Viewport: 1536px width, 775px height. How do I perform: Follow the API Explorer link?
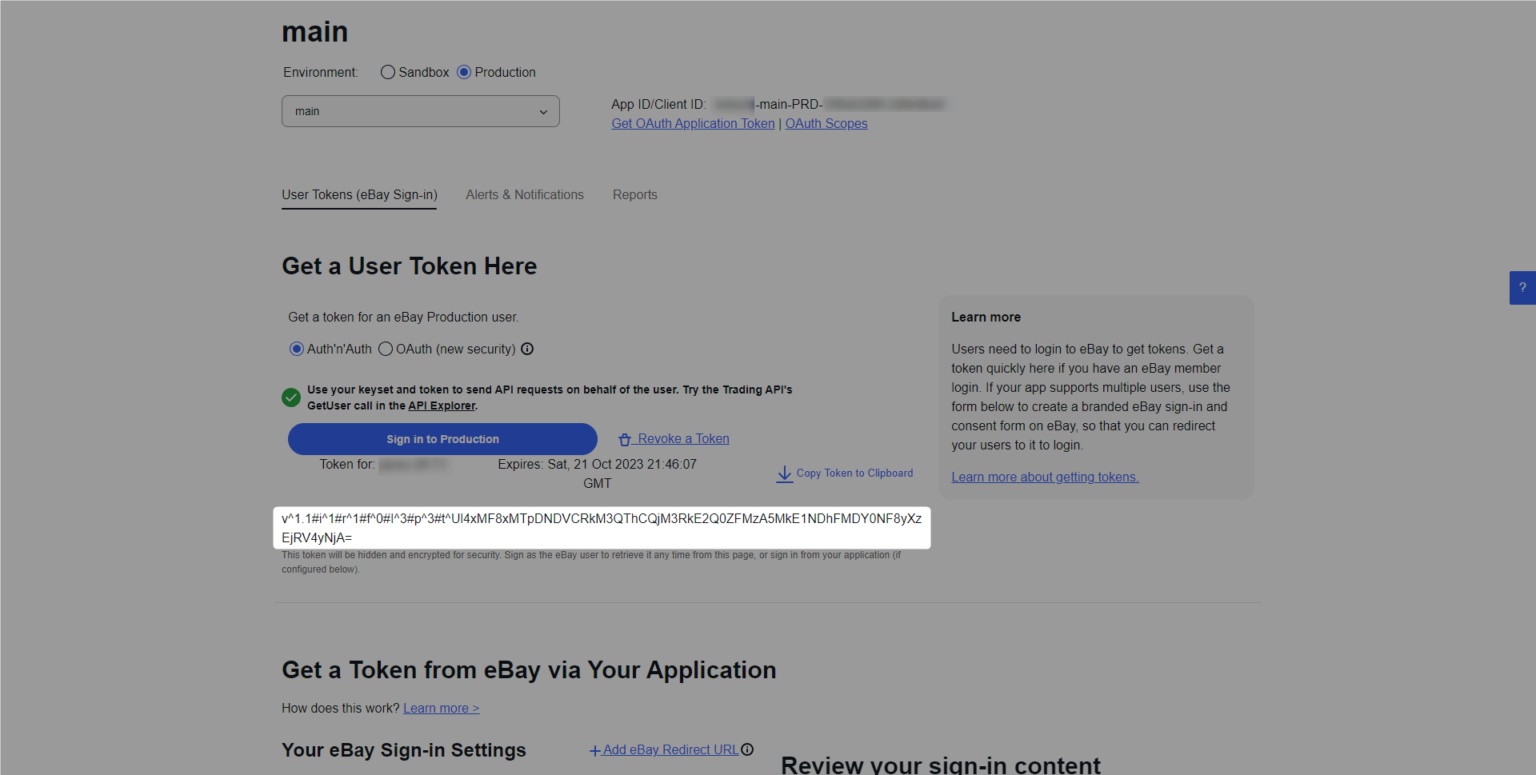click(x=441, y=406)
